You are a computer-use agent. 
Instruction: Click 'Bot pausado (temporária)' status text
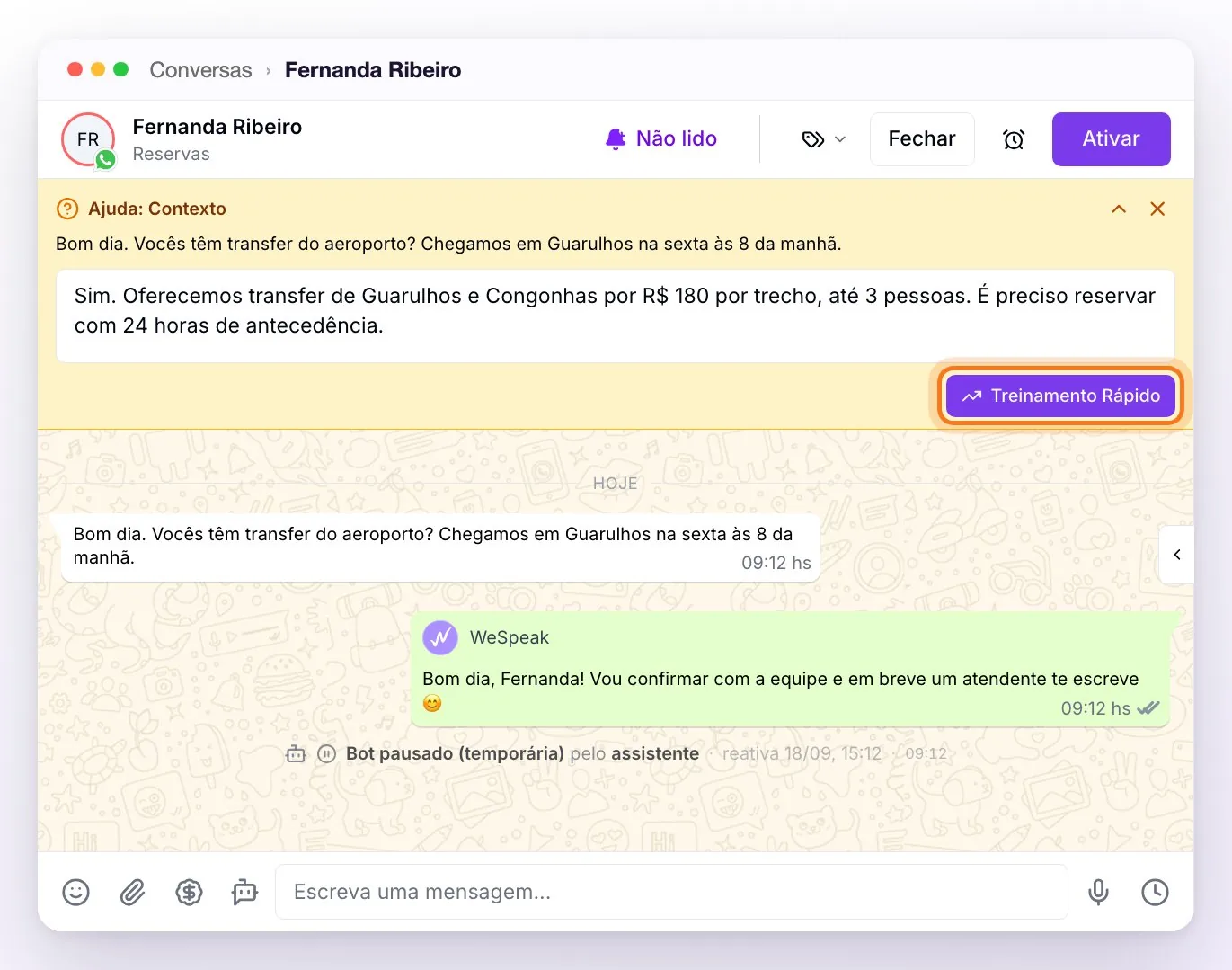[x=455, y=753]
